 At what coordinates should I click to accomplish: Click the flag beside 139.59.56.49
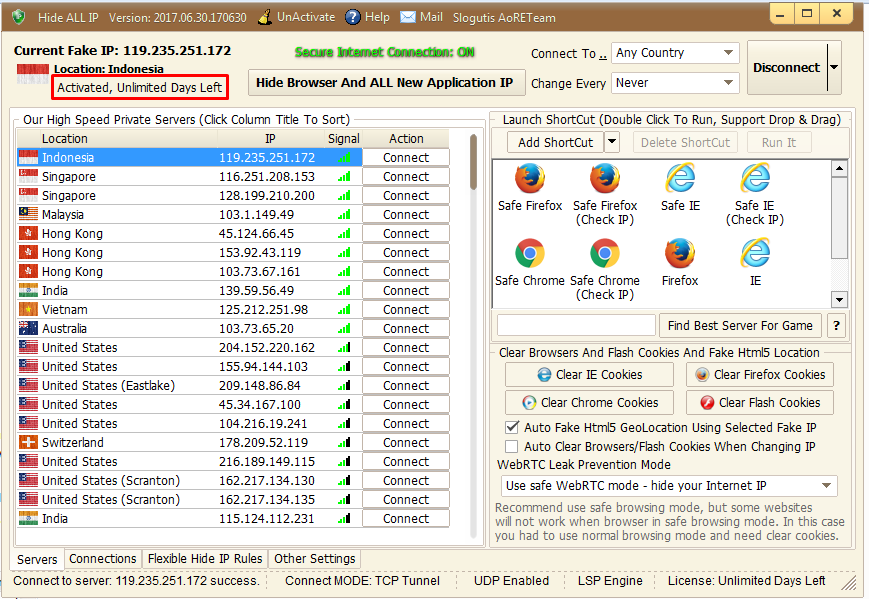28,290
